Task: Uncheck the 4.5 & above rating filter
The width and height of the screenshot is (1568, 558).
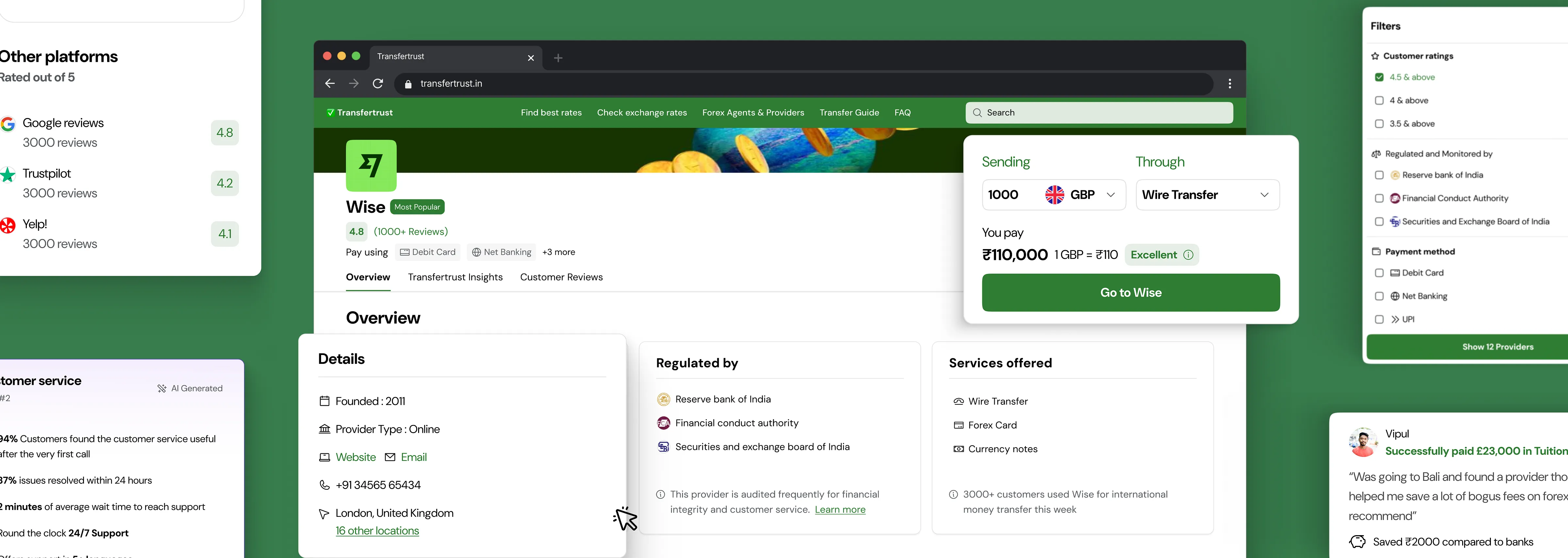Action: 1379,77
